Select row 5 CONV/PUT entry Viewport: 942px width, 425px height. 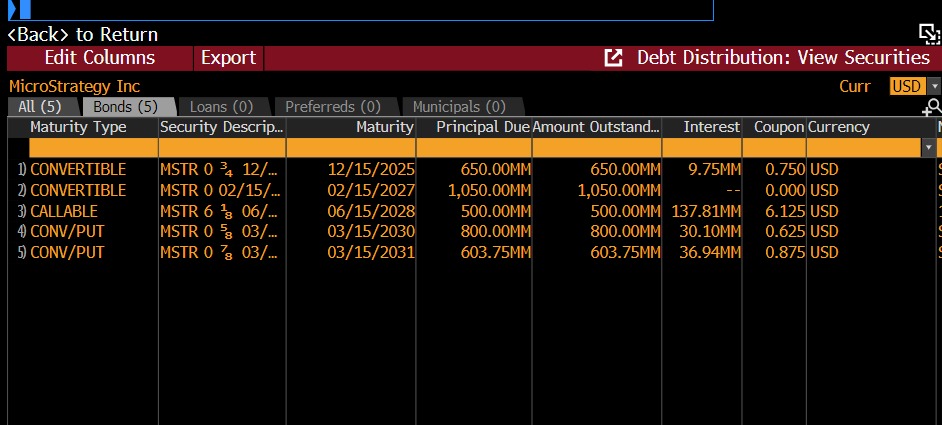pos(67,252)
